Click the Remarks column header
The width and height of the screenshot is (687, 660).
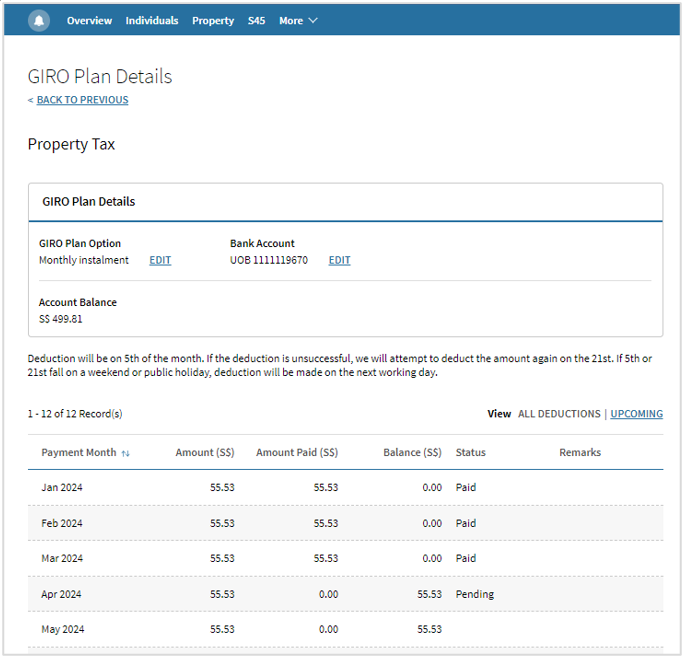[x=581, y=453]
